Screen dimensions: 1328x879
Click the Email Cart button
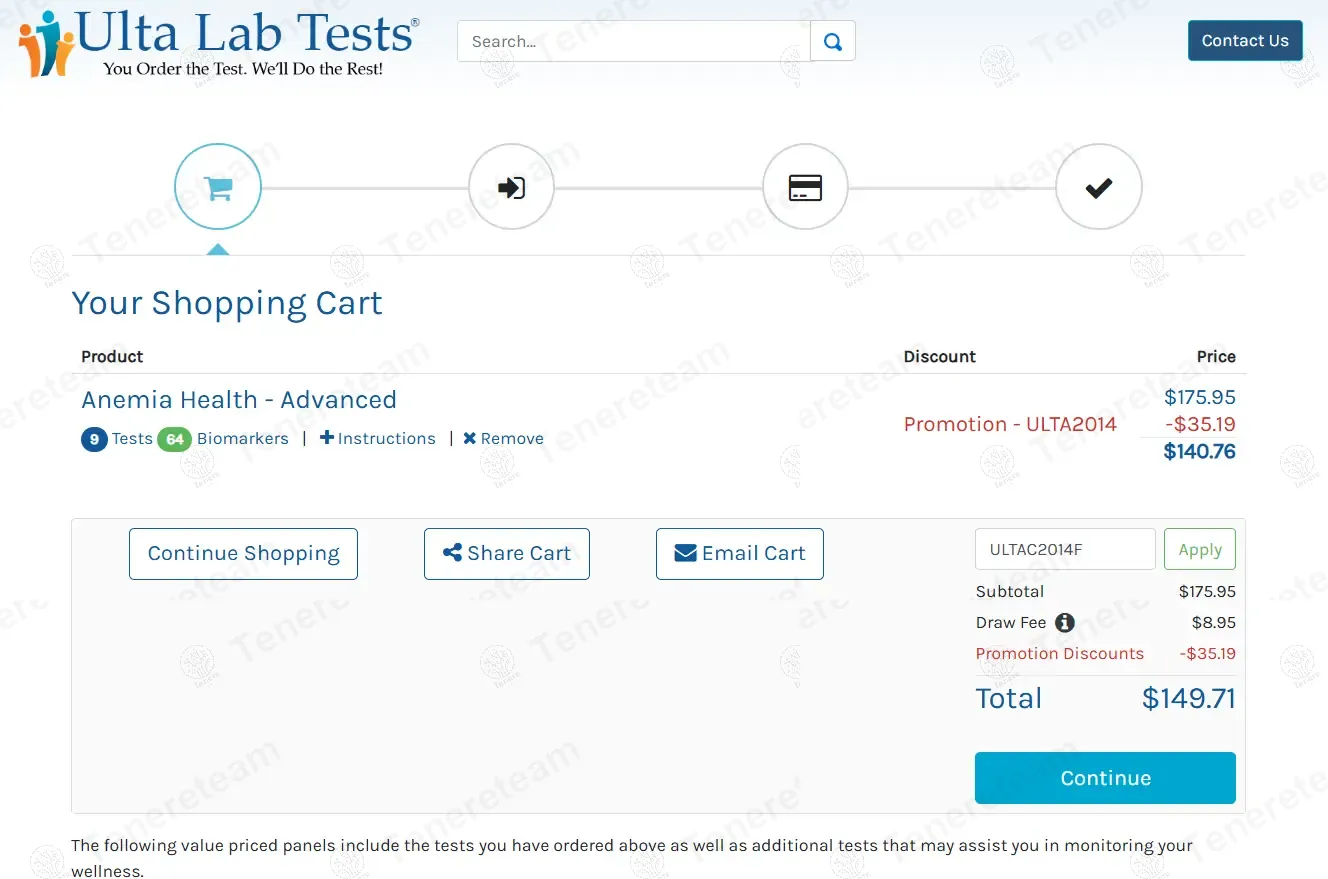739,554
